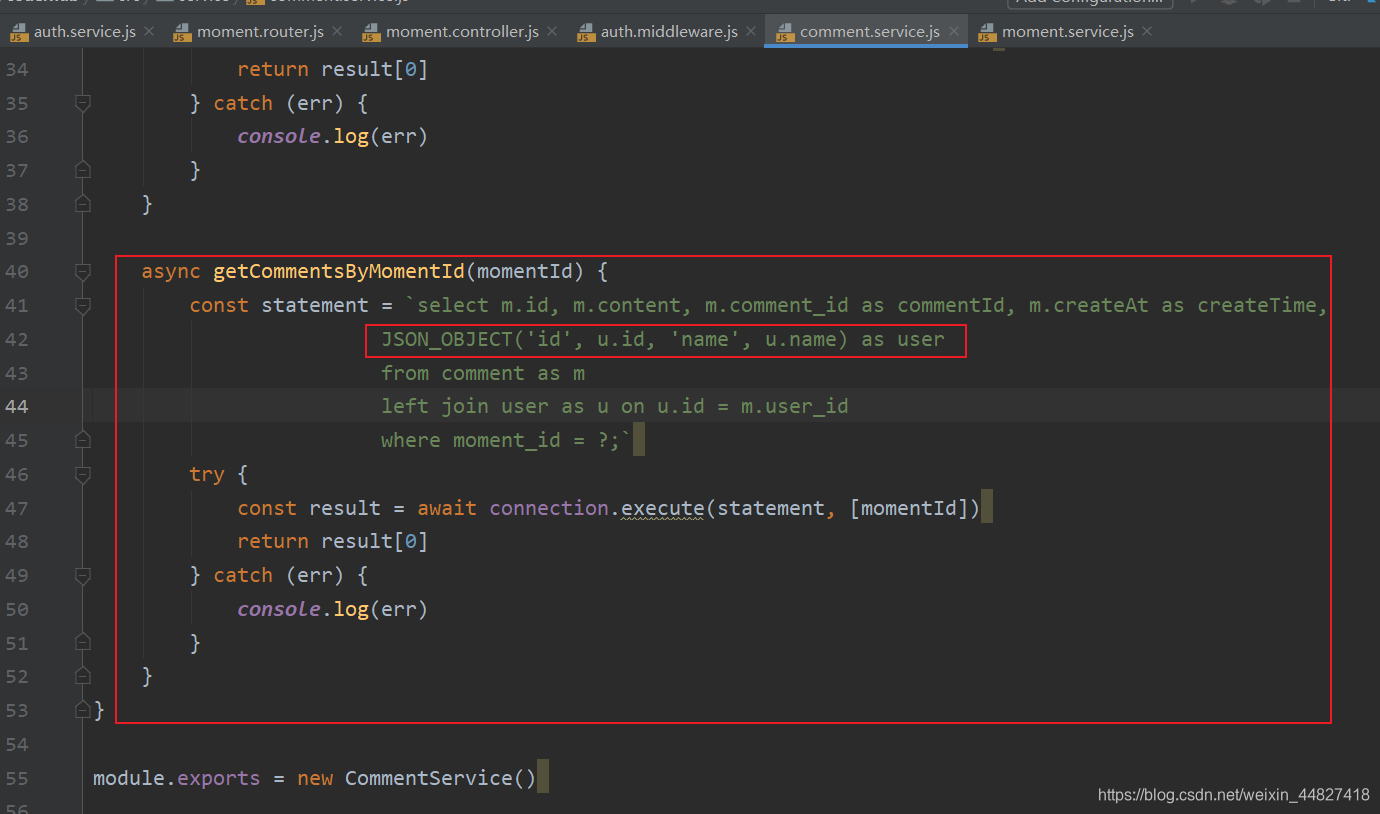Click the getCommentsByMomentId method name
Viewport: 1380px width, 814px height.
coord(339,271)
